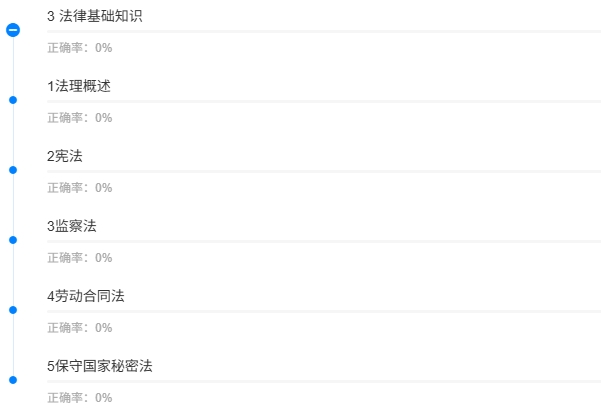Click 正确率 0% text under 法律基础知识
601x411 pixels.
(x=80, y=48)
